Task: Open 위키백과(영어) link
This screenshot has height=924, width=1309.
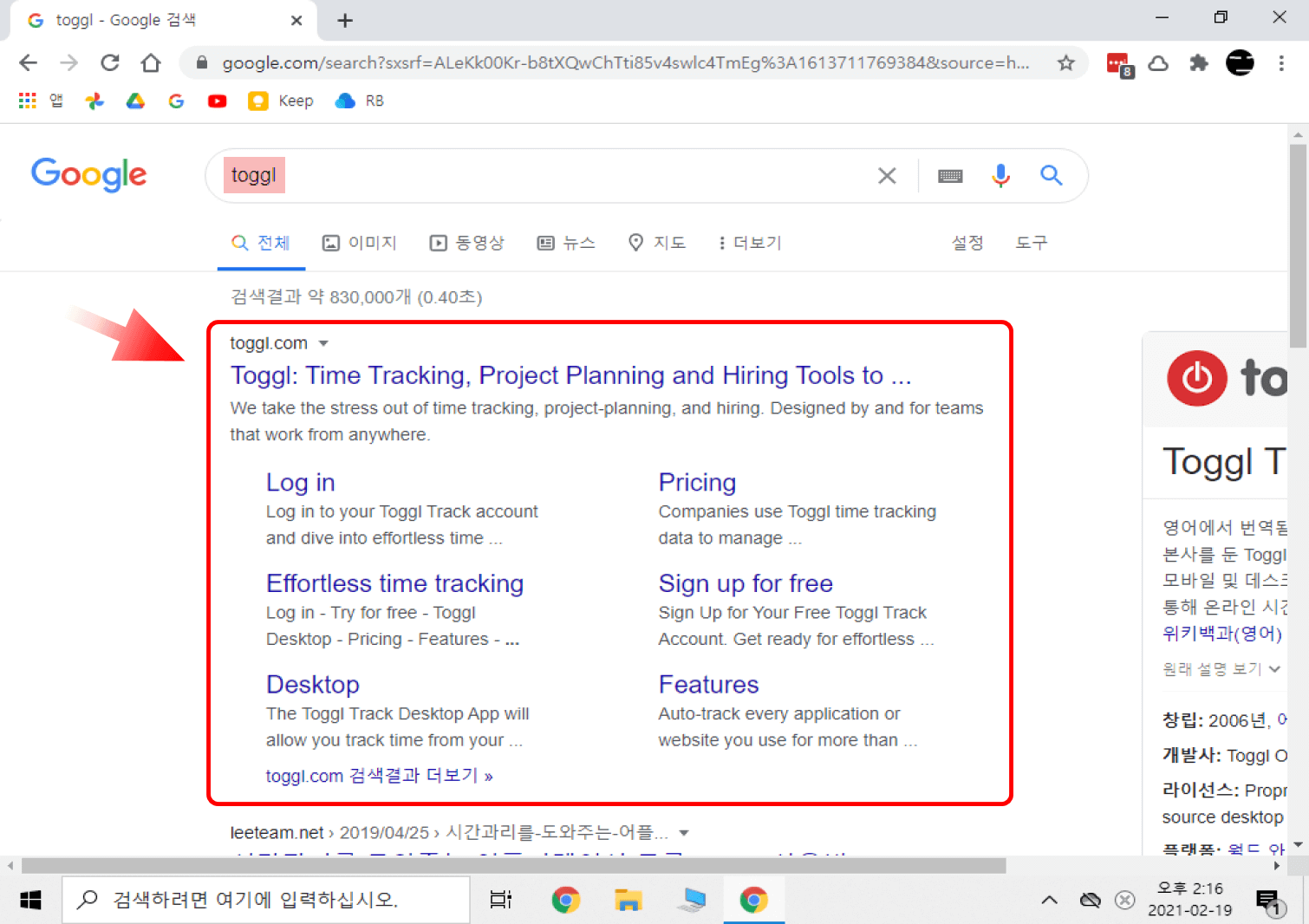Action: click(x=1221, y=634)
